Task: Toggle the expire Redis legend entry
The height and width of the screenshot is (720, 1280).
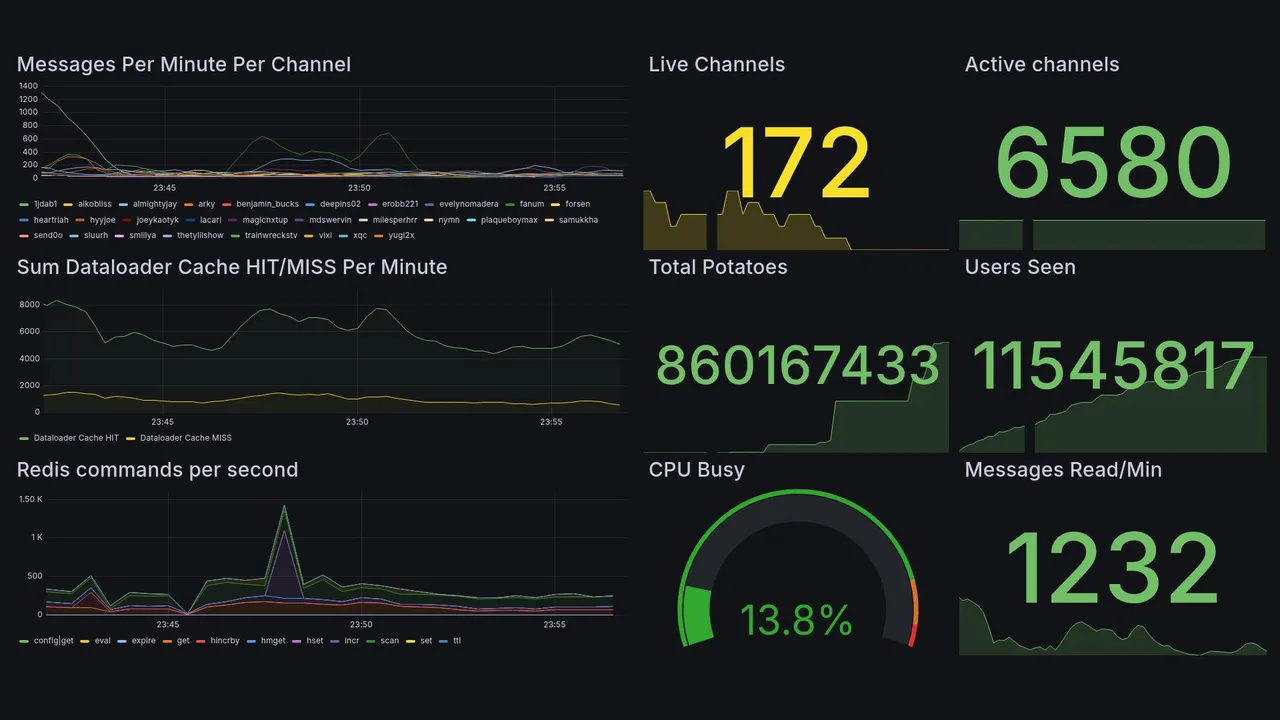Action: point(143,641)
